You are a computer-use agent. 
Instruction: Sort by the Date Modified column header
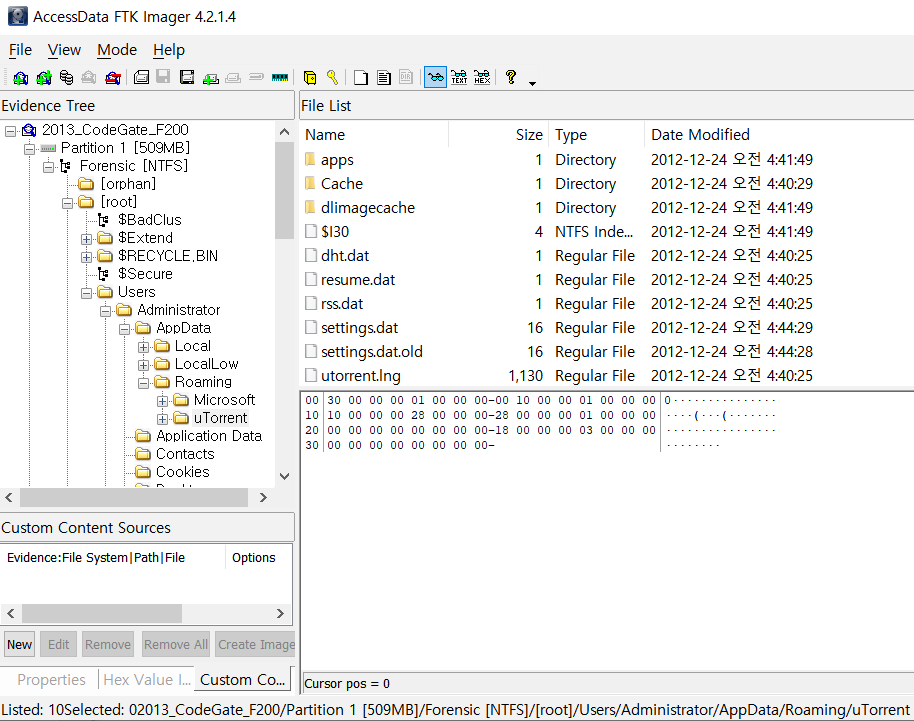(779, 135)
